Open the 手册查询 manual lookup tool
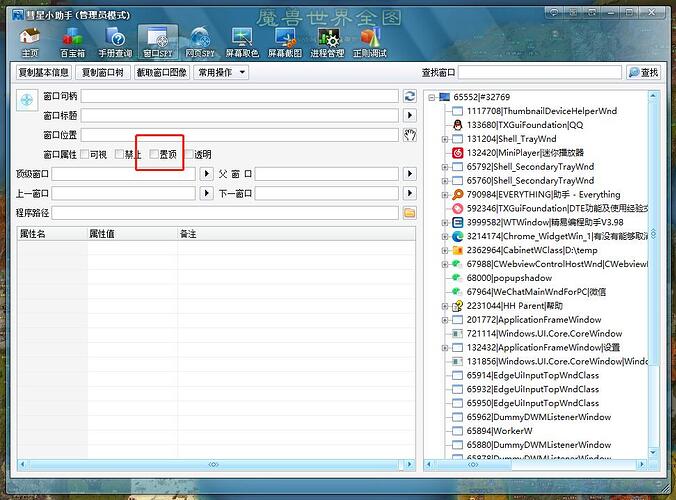This screenshot has width=676, height=500. click(x=114, y=41)
